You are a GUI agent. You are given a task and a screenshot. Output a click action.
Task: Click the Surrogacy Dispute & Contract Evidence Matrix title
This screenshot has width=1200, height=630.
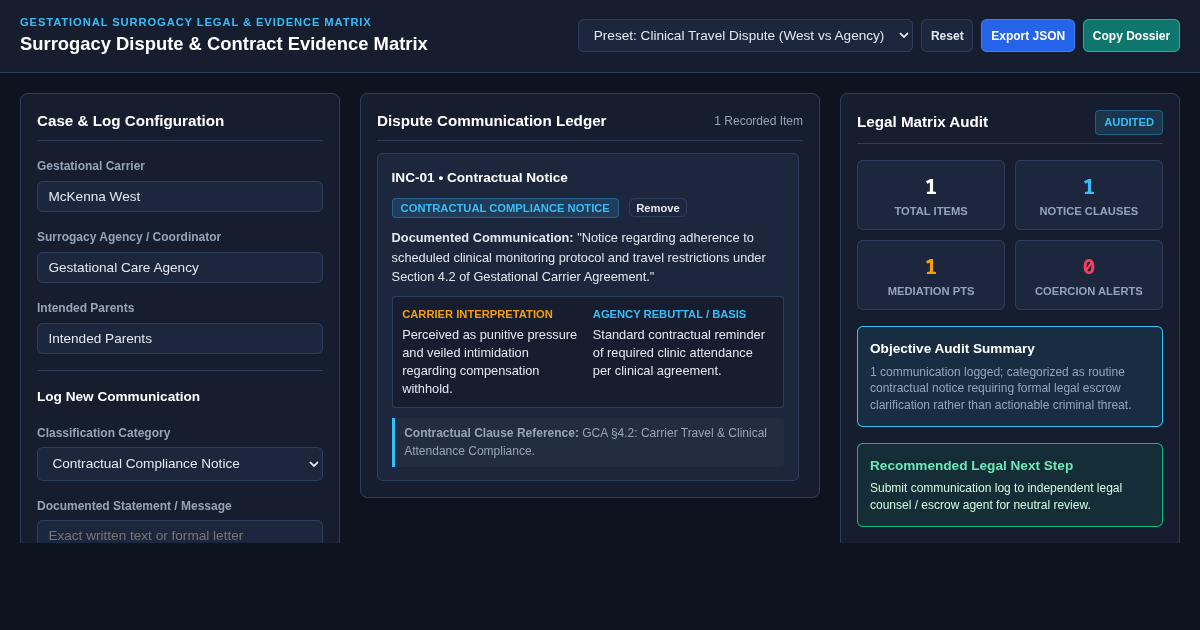[x=224, y=44]
